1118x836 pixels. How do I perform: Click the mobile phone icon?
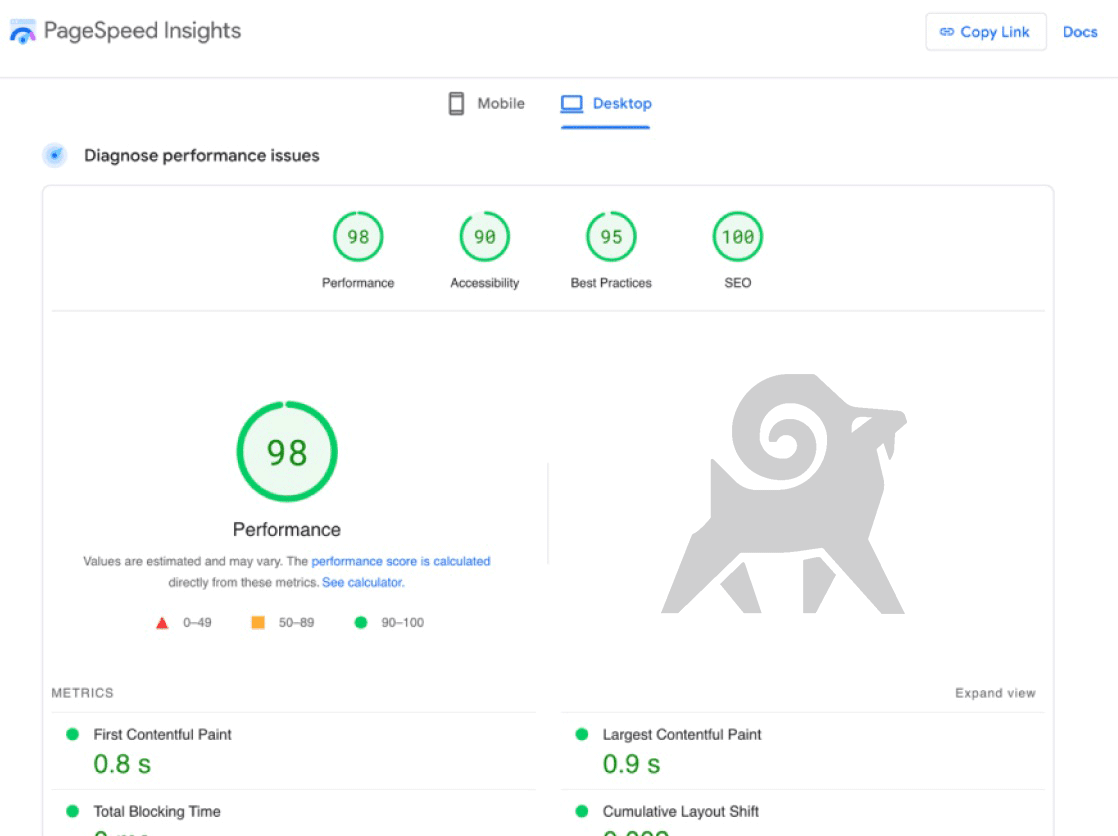click(456, 103)
